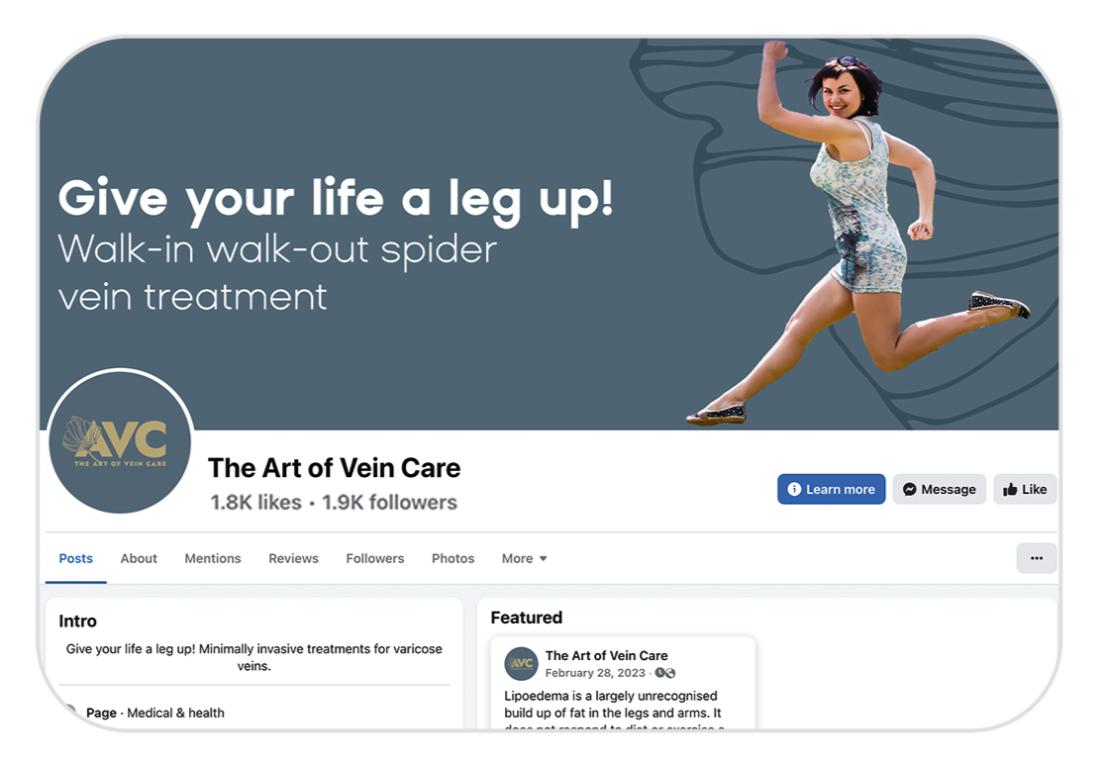Open the Photos tab
1101x768 pixels.
coord(453,559)
